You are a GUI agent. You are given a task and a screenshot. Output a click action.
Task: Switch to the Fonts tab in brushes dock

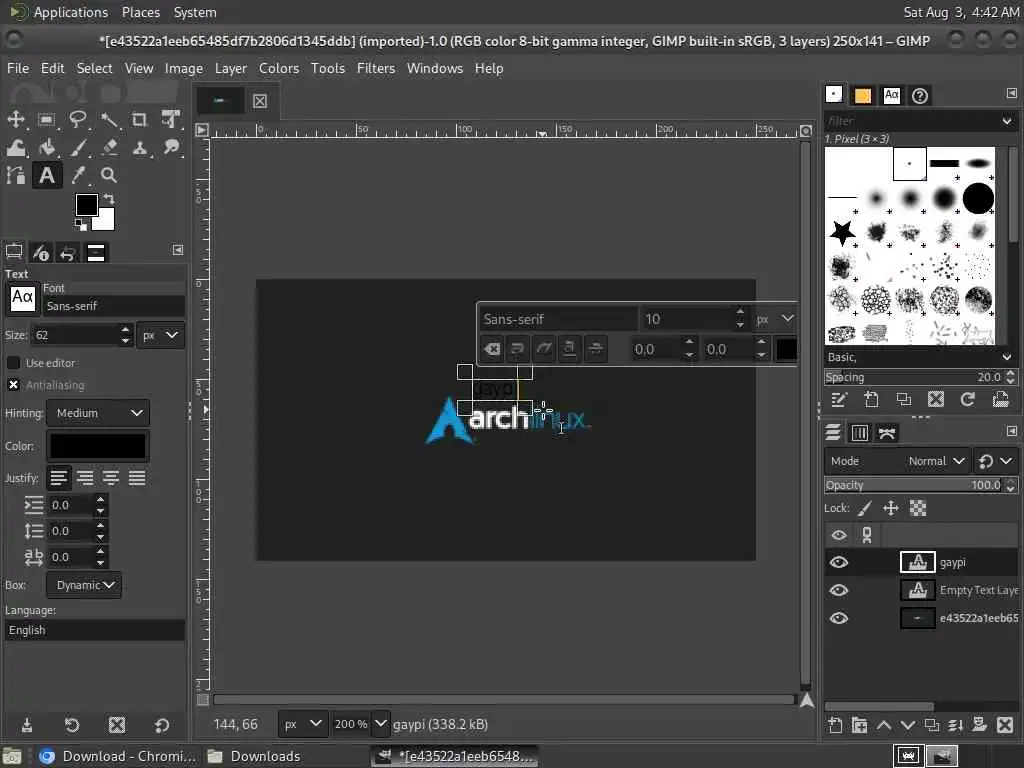pyautogui.click(x=891, y=95)
